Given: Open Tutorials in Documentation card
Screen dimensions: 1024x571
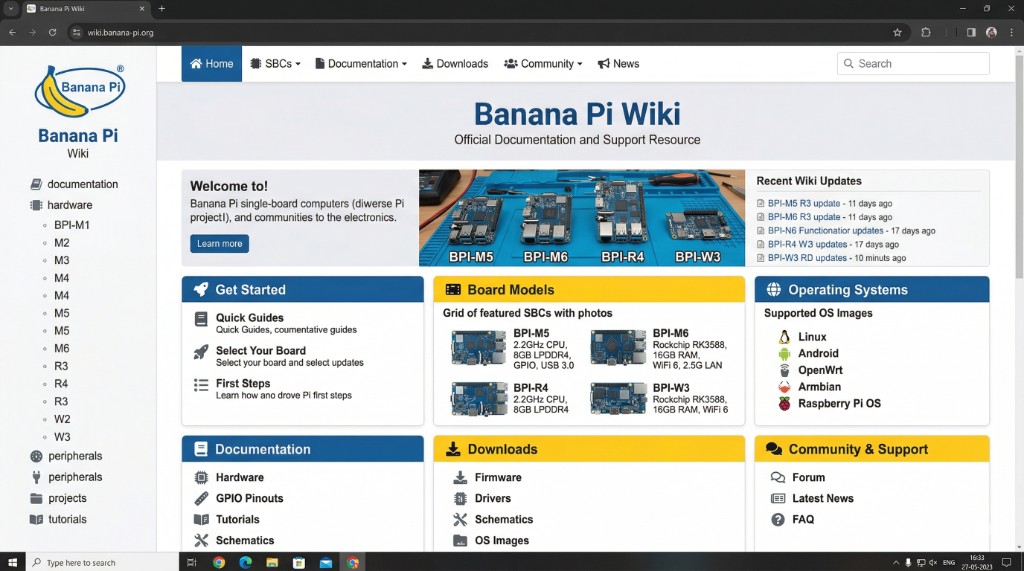Looking at the screenshot, I should coord(238,519).
